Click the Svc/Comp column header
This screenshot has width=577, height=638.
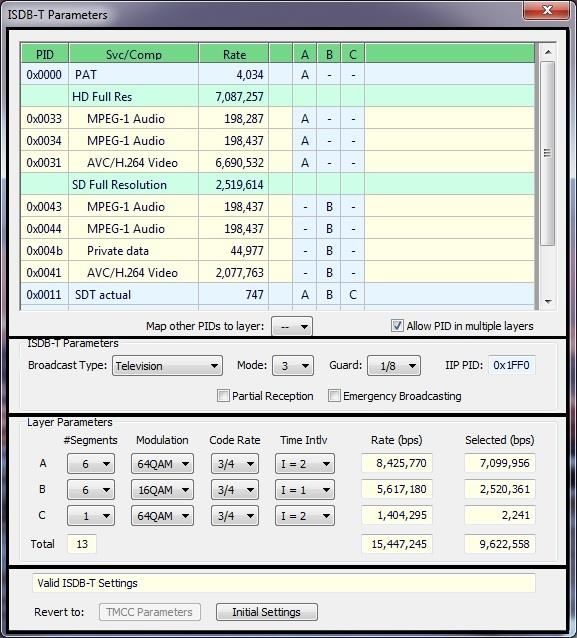click(134, 54)
